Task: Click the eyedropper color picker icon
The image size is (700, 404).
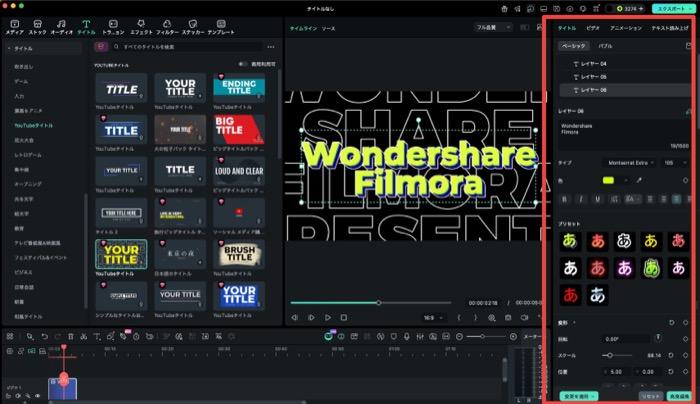Action: coord(639,180)
